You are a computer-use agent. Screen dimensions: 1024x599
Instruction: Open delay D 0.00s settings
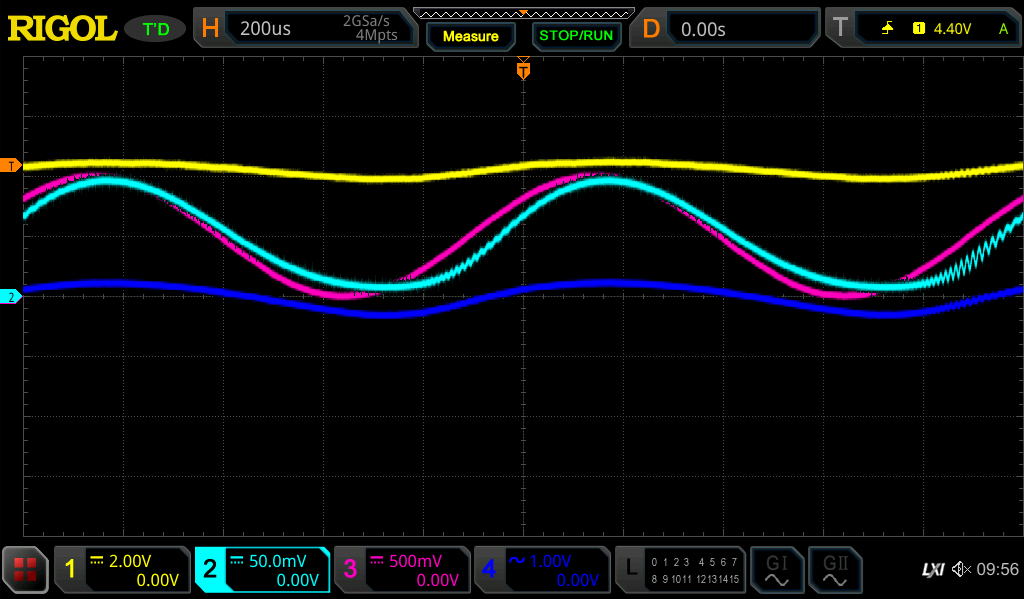pos(724,28)
